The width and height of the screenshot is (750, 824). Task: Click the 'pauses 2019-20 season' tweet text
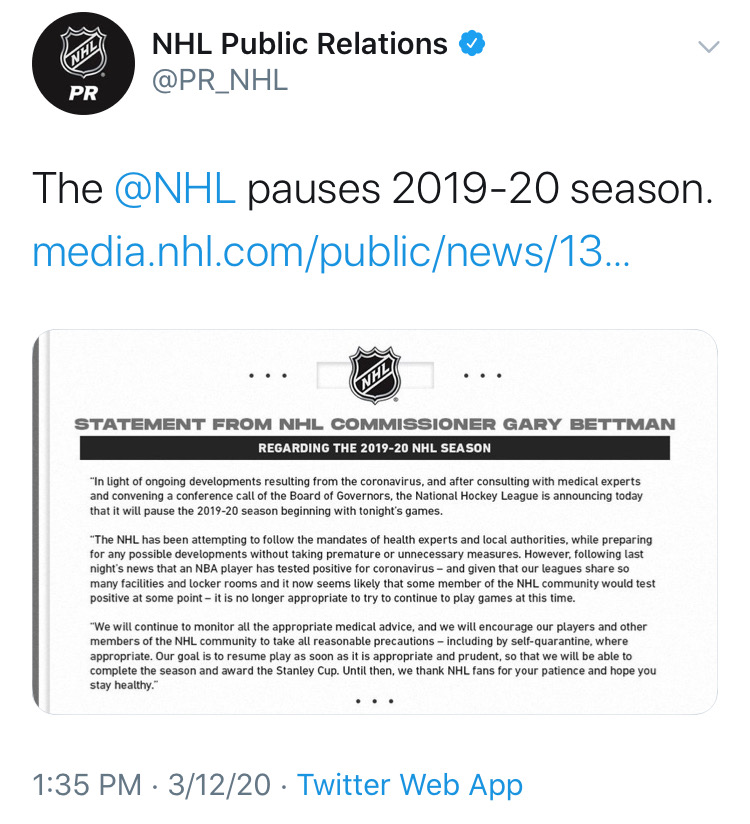480,189
